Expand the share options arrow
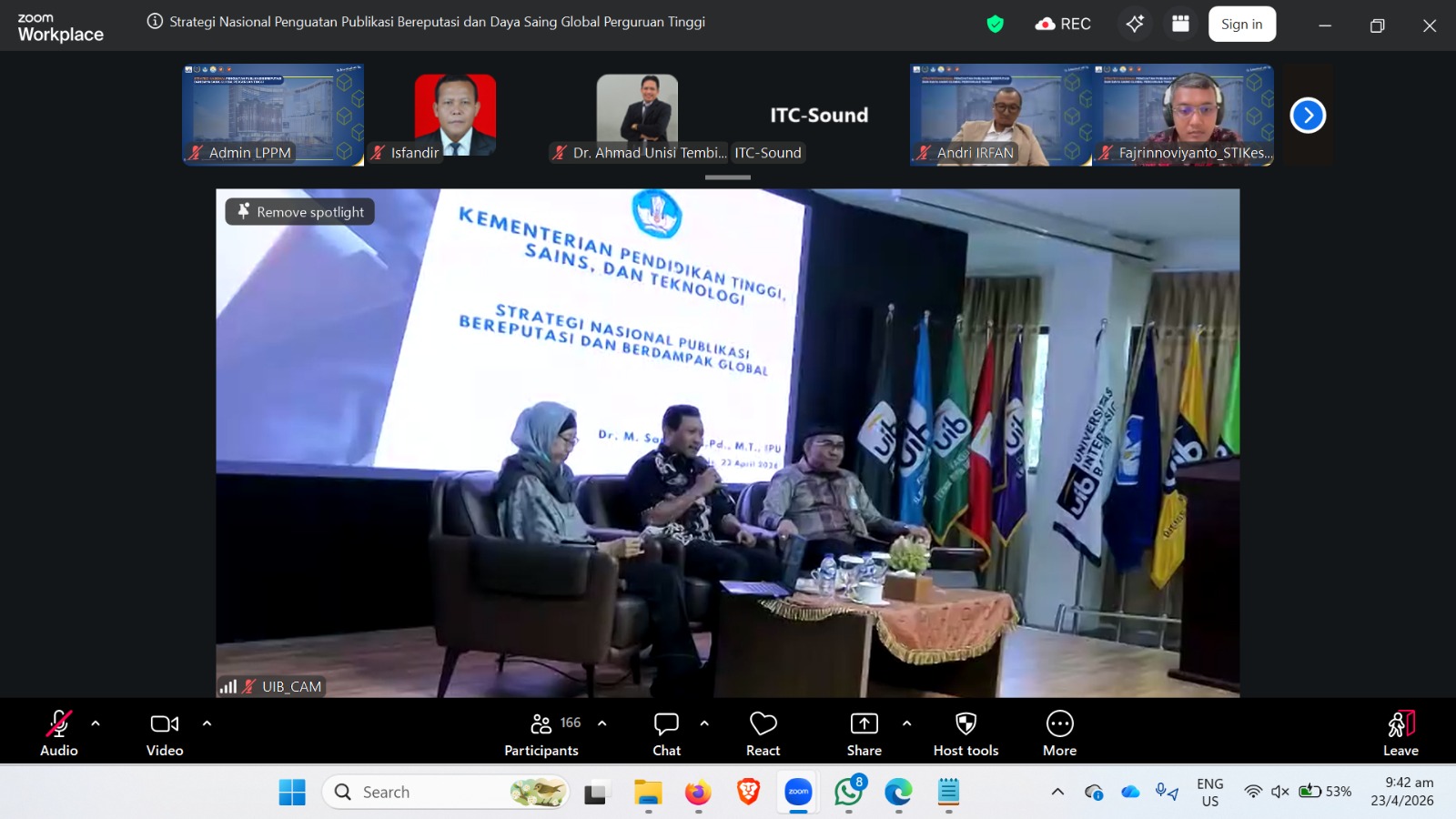Viewport: 1456px width, 819px height. [906, 723]
